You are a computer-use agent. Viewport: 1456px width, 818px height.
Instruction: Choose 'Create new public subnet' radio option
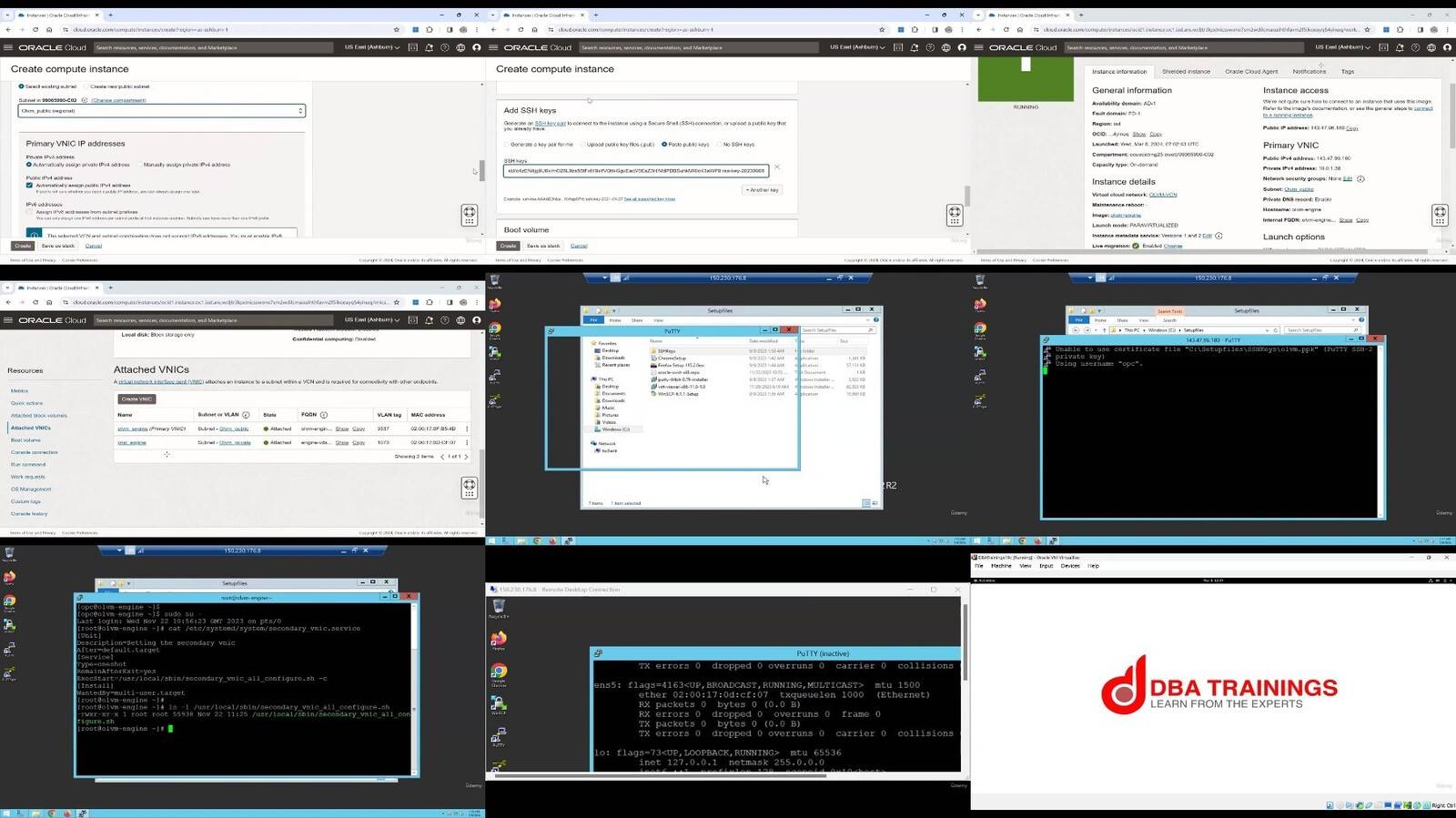(x=86, y=86)
